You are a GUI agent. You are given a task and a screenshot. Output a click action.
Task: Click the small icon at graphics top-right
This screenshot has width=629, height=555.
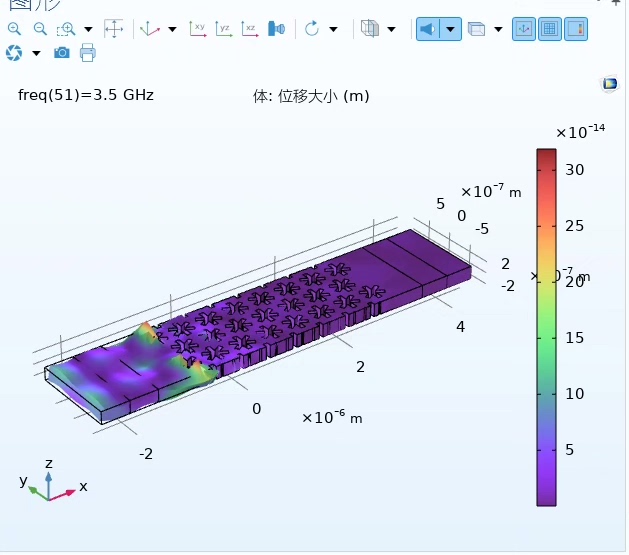[x=610, y=84]
